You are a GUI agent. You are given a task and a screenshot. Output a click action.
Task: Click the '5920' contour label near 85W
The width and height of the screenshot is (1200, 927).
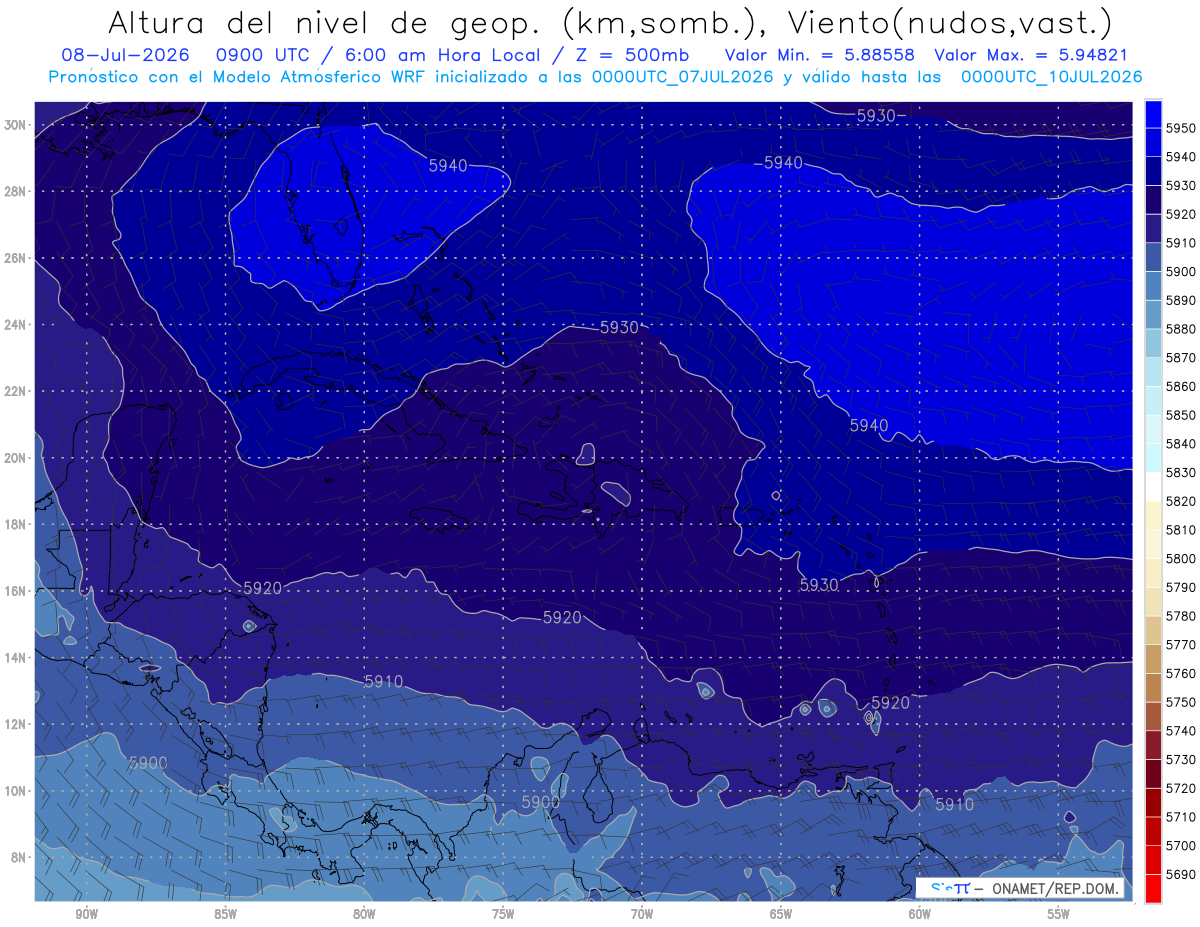(x=262, y=588)
